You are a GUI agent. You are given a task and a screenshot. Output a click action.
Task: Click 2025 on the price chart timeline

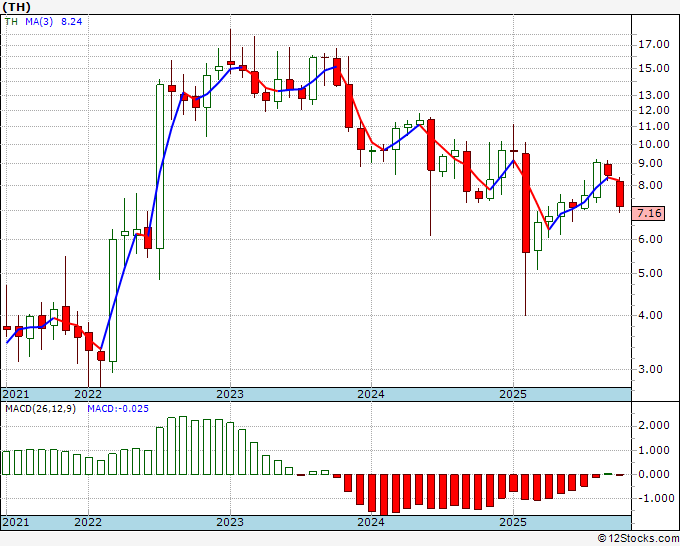pos(513,394)
